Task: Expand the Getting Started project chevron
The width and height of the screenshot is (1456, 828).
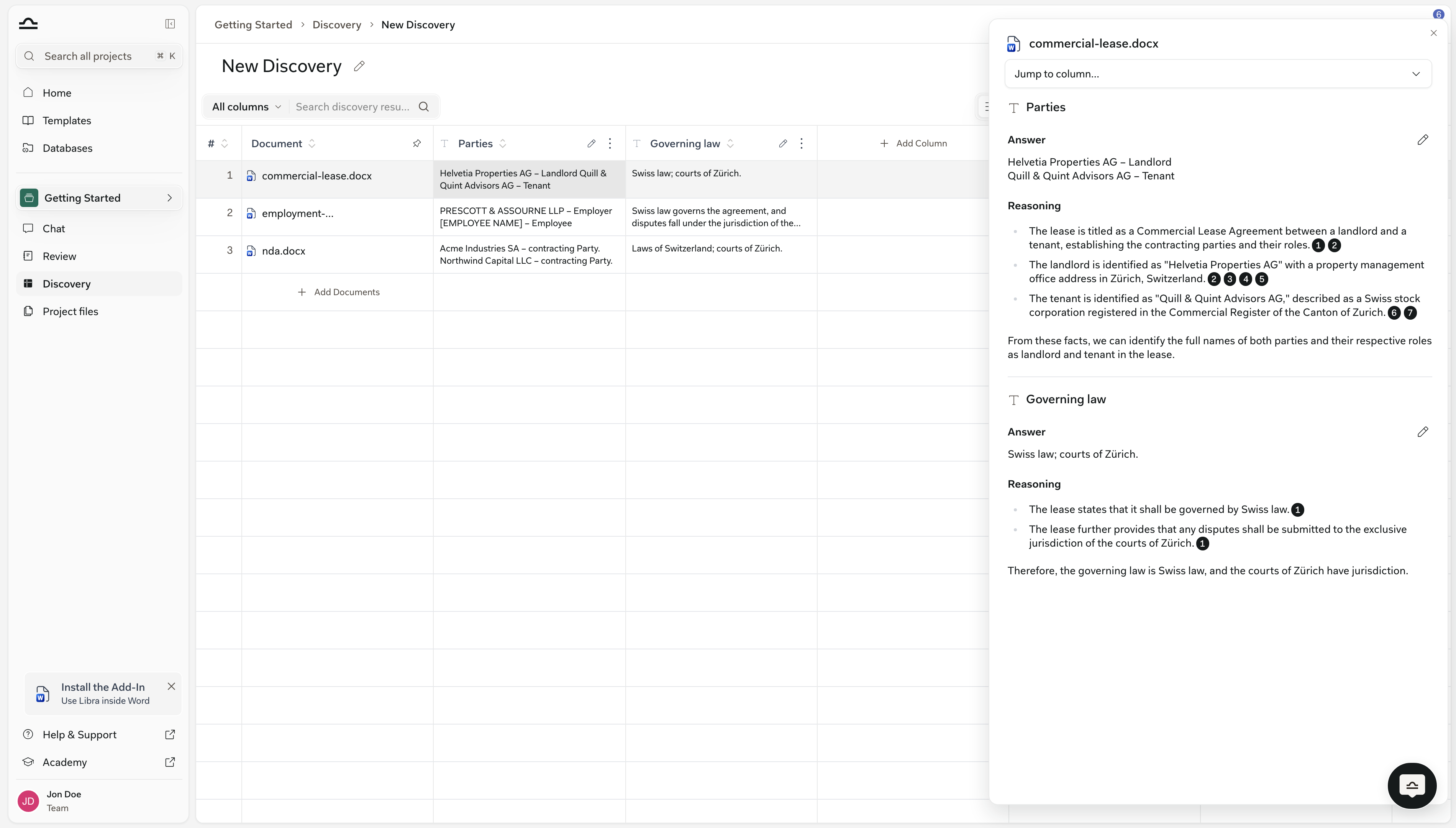Action: click(x=169, y=198)
